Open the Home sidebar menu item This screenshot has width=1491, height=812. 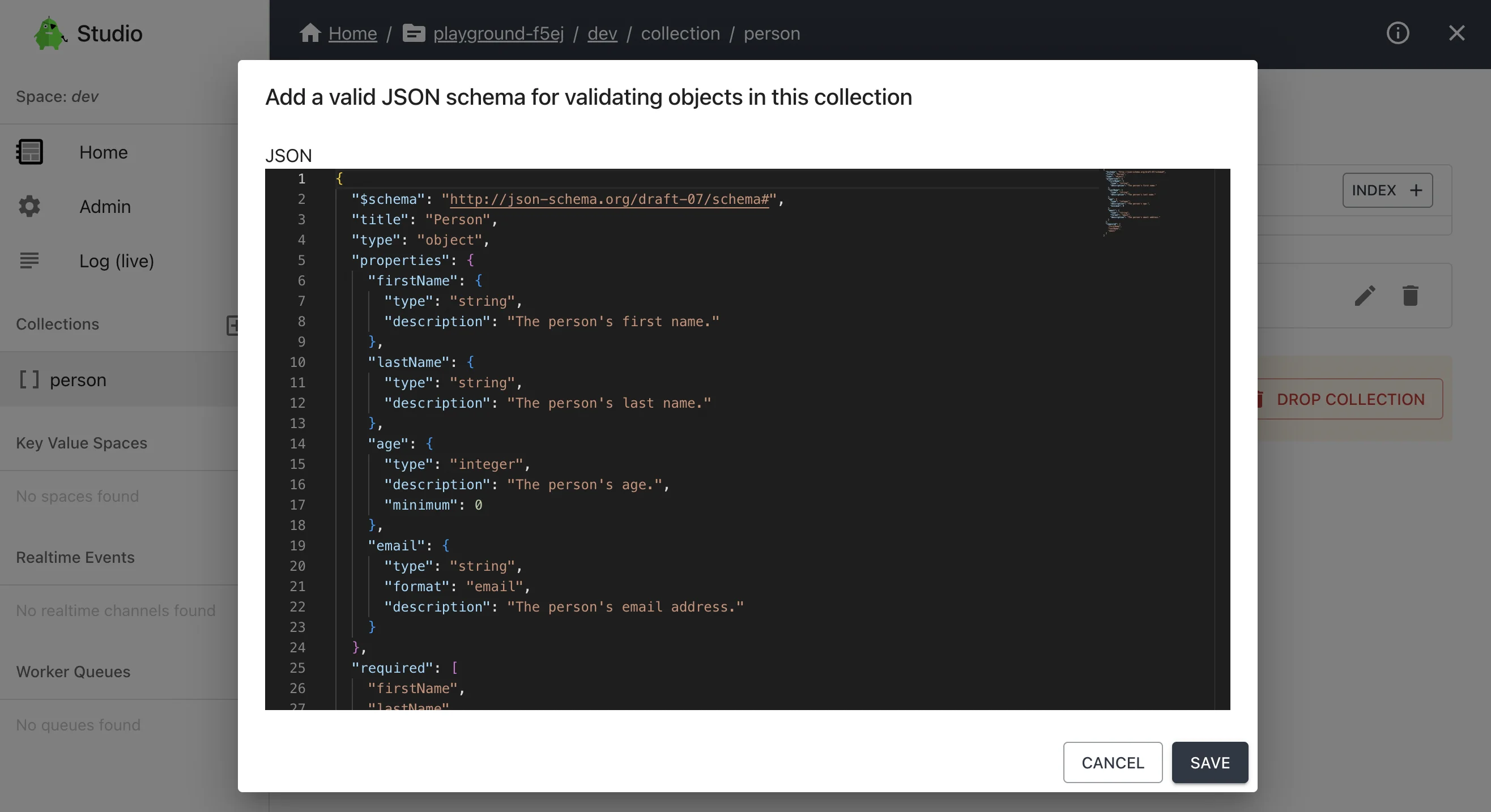[103, 152]
